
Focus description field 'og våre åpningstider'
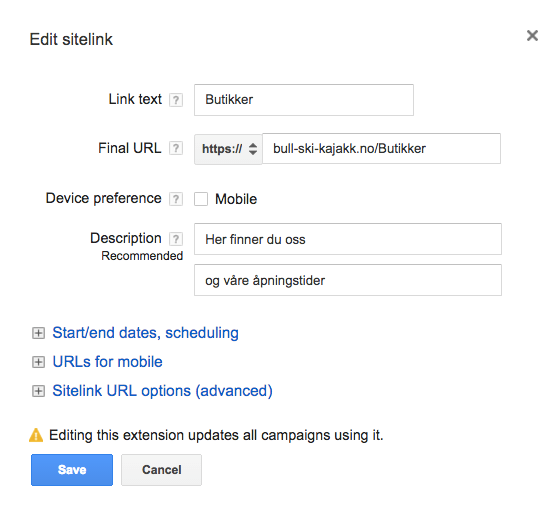click(x=348, y=280)
